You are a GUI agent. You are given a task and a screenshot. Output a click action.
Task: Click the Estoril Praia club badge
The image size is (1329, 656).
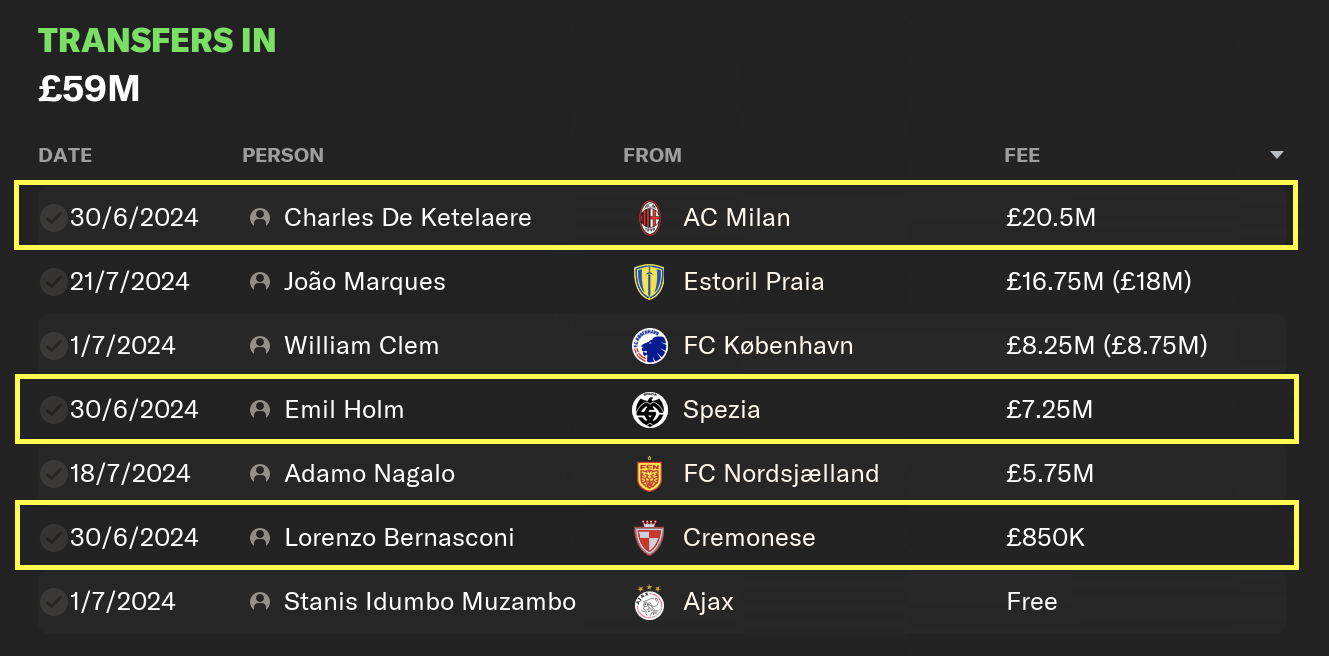click(x=650, y=281)
